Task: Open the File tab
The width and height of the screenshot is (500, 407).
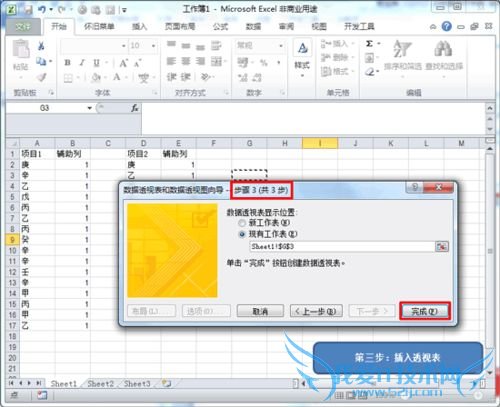Action: point(23,27)
